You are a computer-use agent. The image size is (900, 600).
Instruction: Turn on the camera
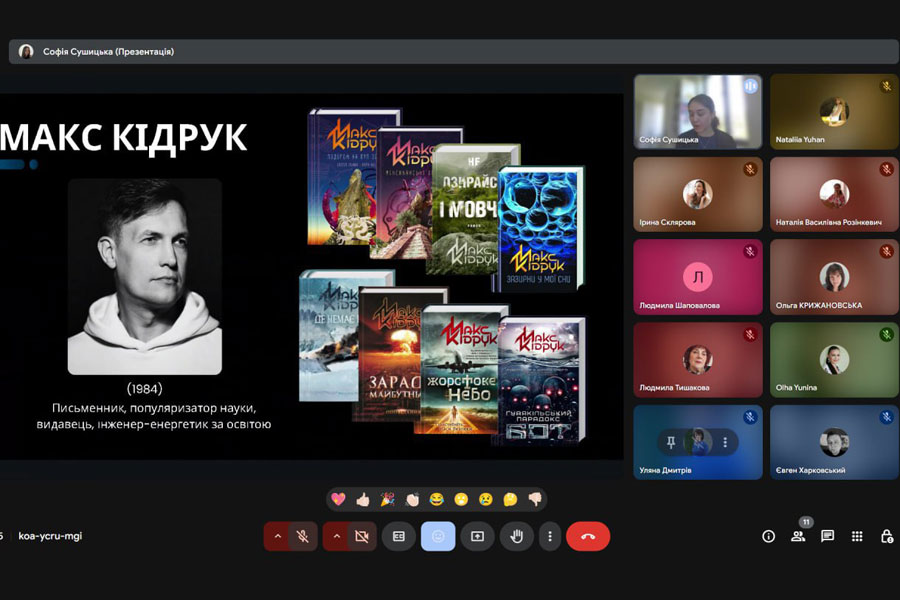pyautogui.click(x=361, y=536)
